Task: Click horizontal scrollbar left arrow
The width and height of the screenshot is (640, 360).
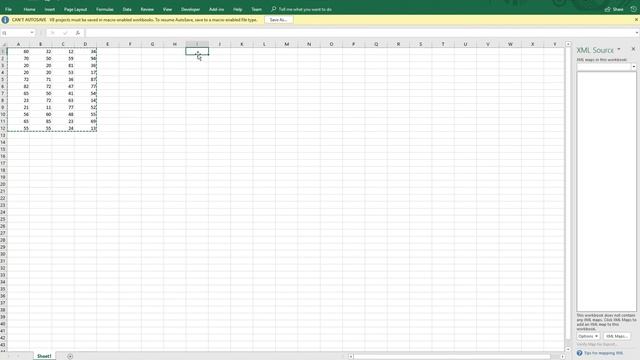Action: (x=351, y=356)
